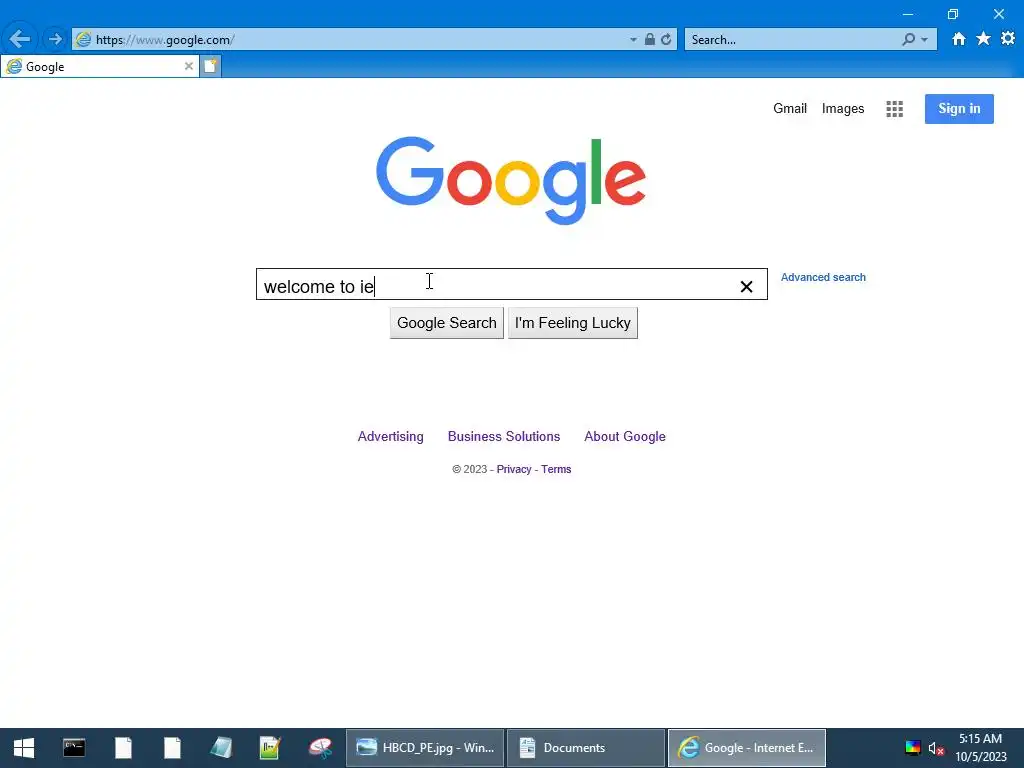
Task: Click the Refresh icon in address bar
Action: pyautogui.click(x=666, y=39)
